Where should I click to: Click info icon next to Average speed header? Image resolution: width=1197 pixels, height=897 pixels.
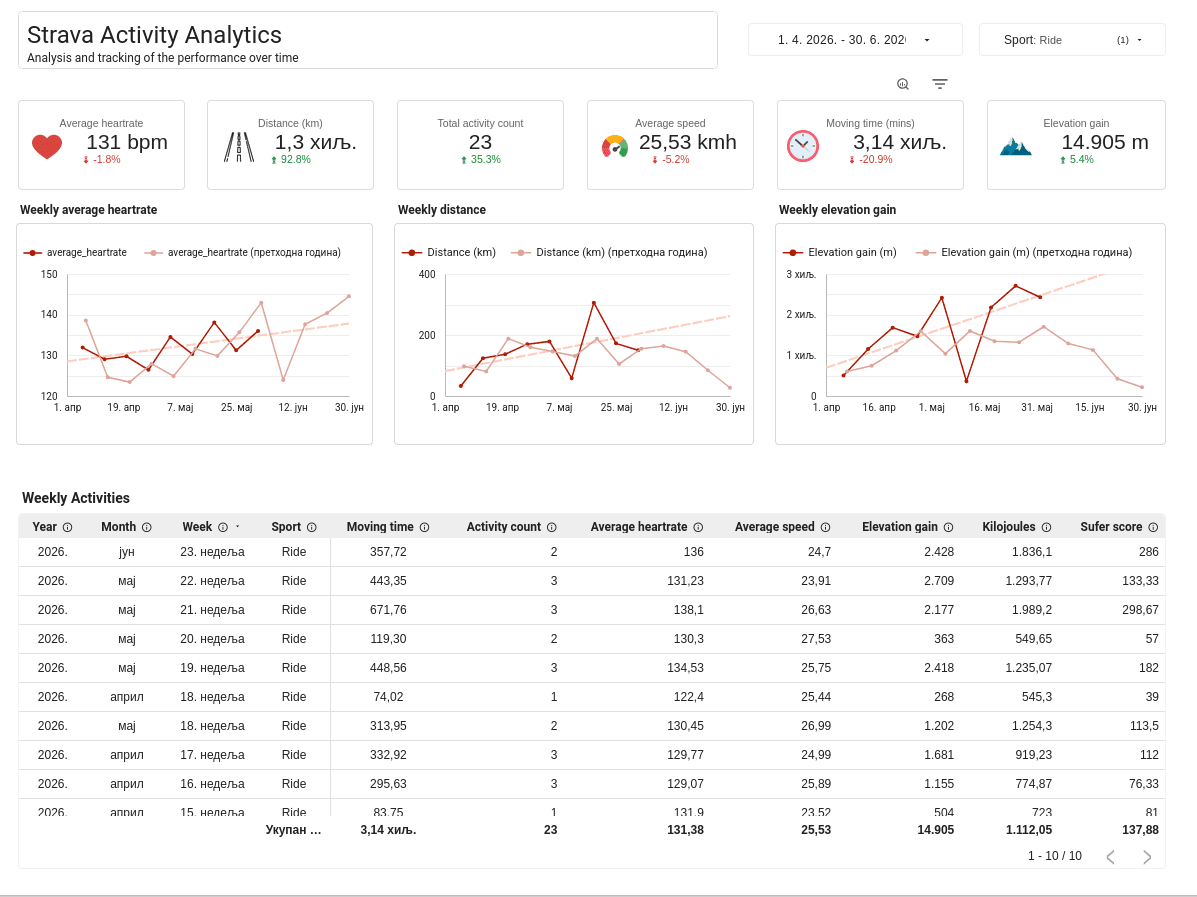(825, 527)
